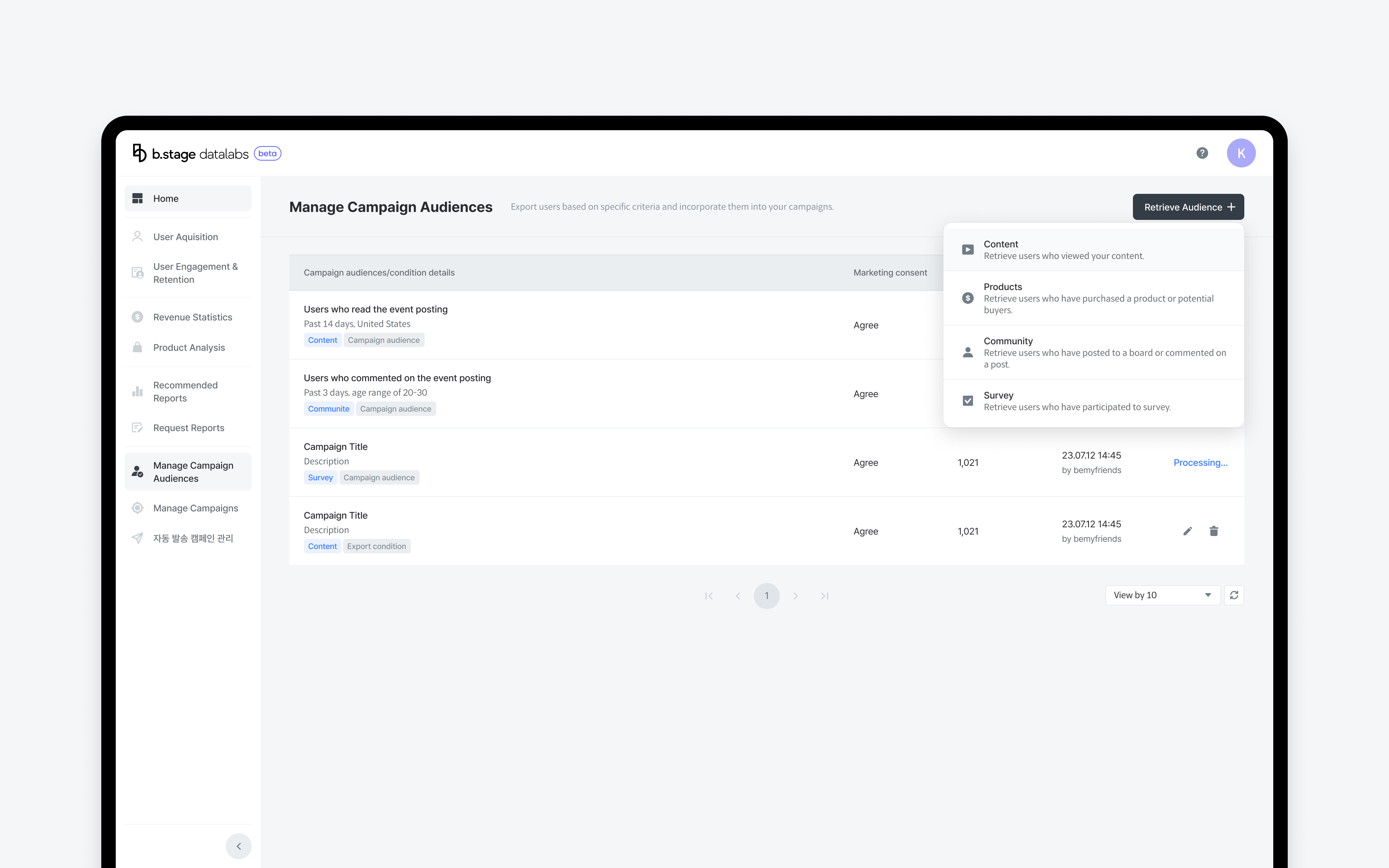Click 'Users who read the event posting'
This screenshot has width=1389, height=868.
(375, 310)
